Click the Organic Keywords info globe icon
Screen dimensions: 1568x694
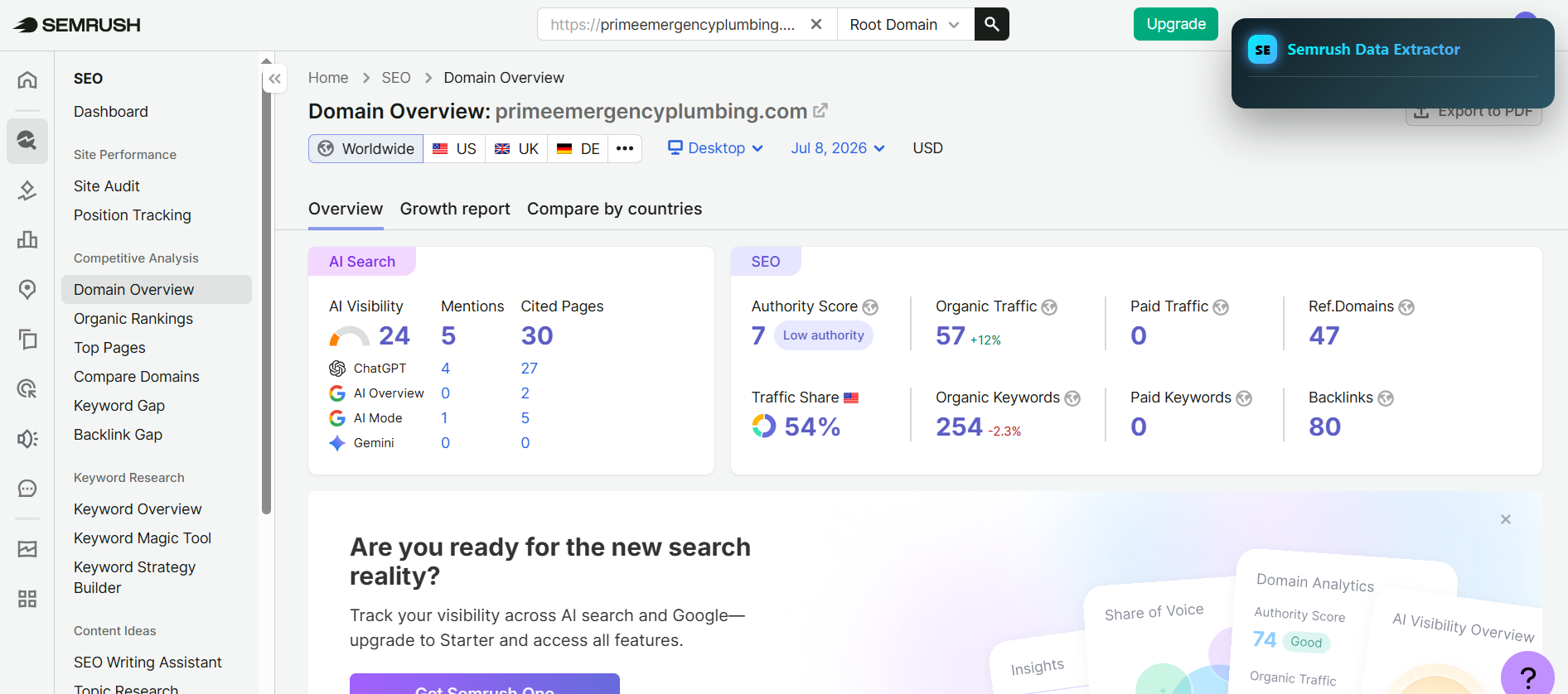pos(1072,398)
